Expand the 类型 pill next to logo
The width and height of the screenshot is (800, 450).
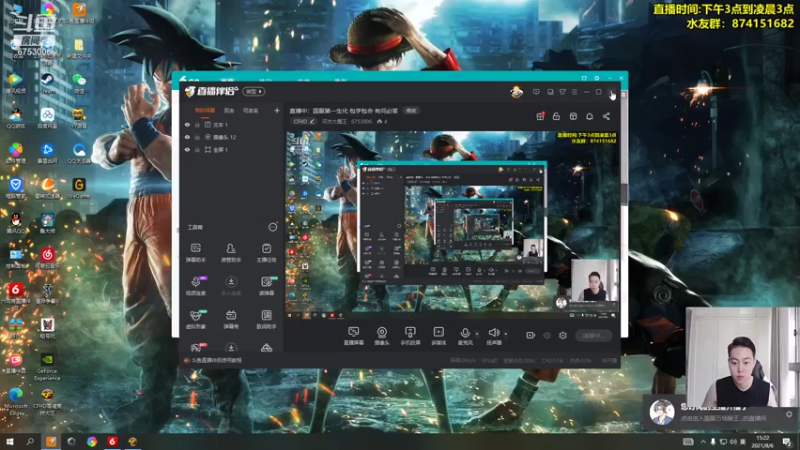tap(254, 91)
